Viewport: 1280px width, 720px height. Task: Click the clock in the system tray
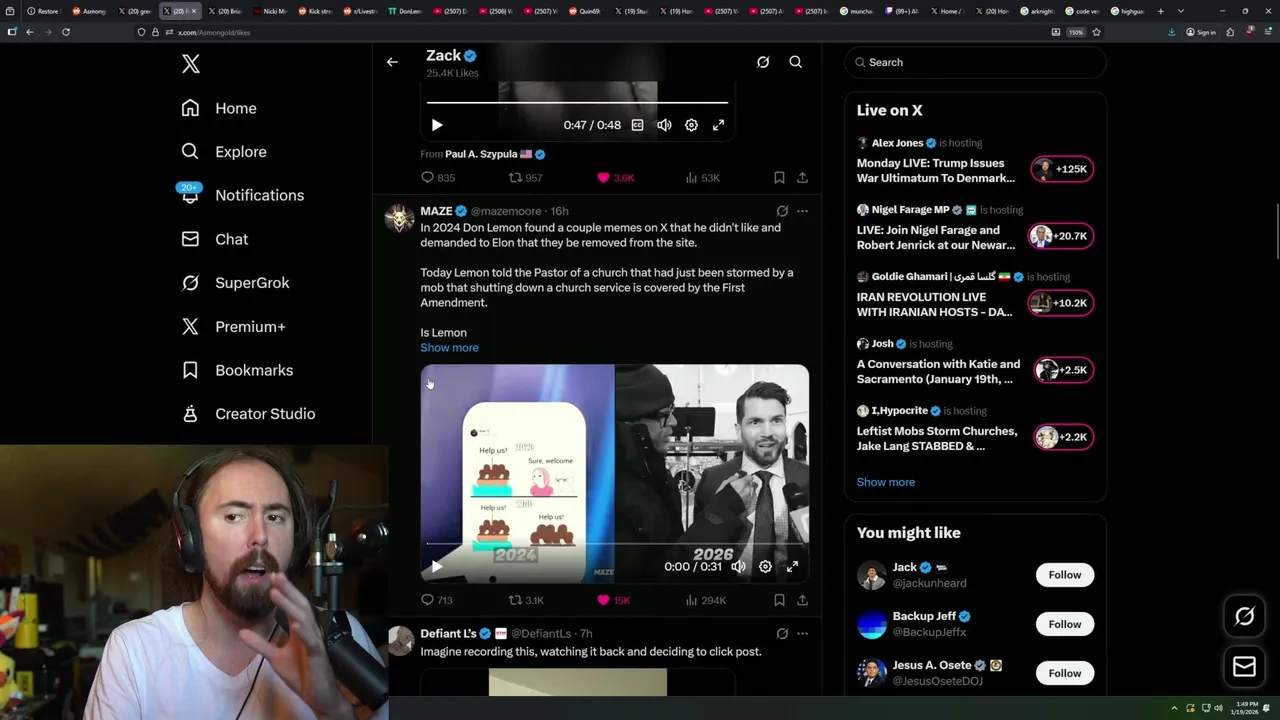(1247, 708)
